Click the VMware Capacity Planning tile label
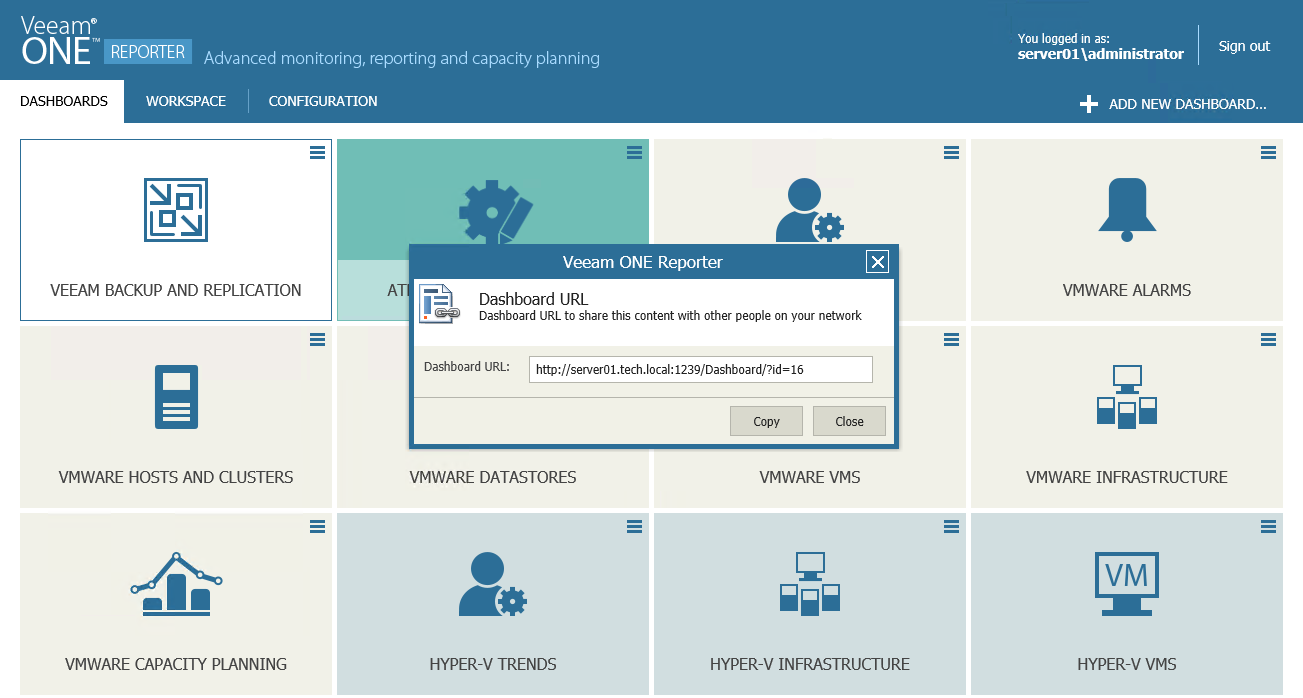Image resolution: width=1303 pixels, height=698 pixels. (176, 664)
